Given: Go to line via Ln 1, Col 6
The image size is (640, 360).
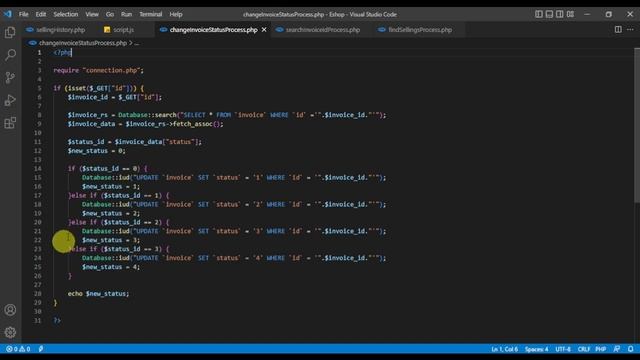Looking at the screenshot, I should coord(504,349).
